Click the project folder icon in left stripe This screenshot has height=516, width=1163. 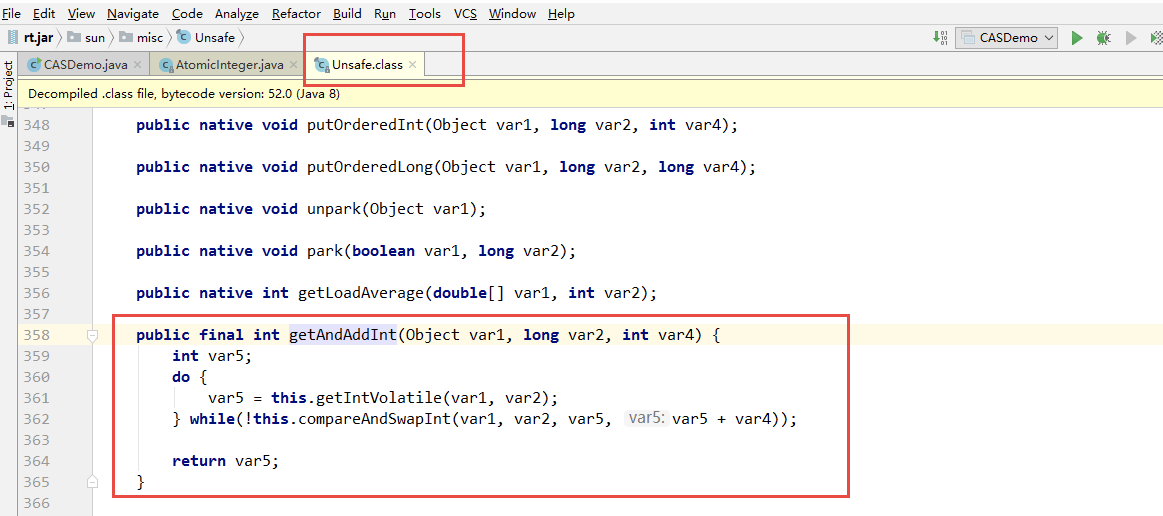click(10, 121)
